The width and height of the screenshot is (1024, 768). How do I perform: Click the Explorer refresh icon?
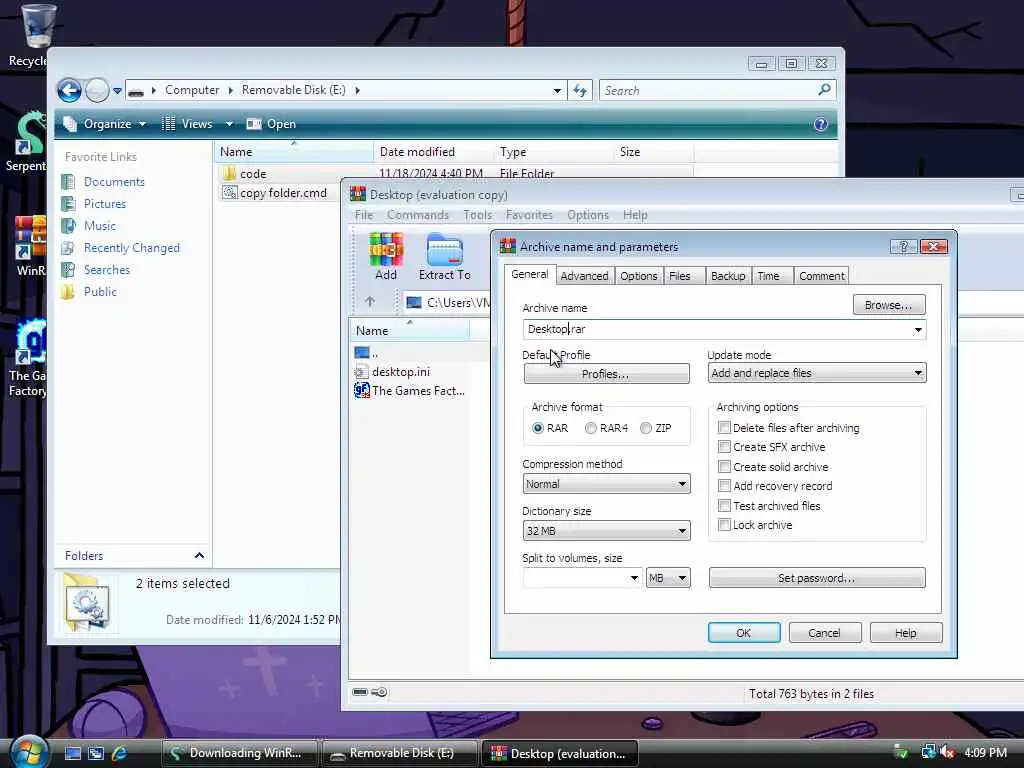(x=580, y=91)
